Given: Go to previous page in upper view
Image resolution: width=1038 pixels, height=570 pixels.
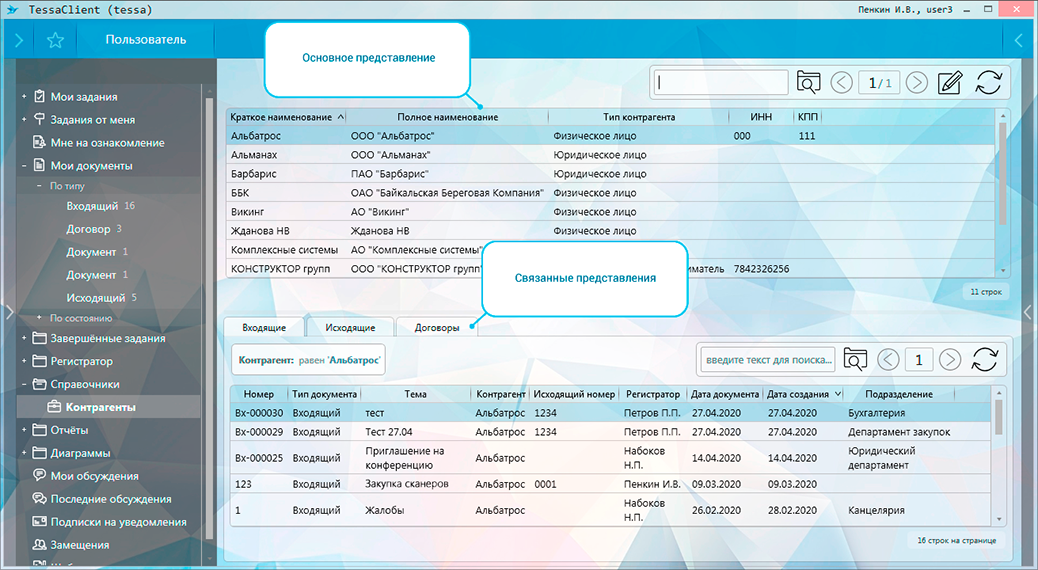Looking at the screenshot, I should pos(842,82).
